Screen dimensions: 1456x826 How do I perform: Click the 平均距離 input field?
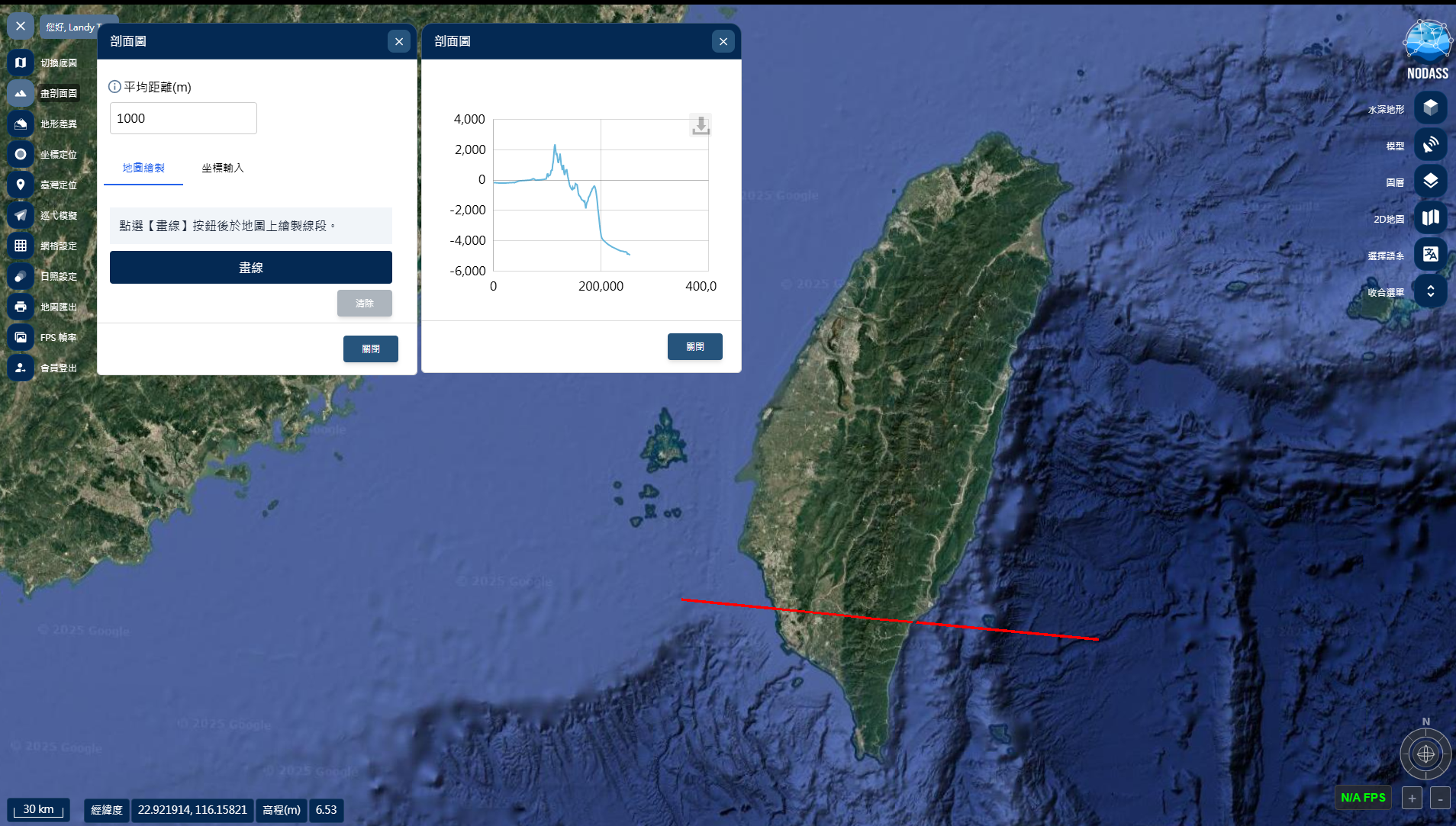tap(183, 118)
